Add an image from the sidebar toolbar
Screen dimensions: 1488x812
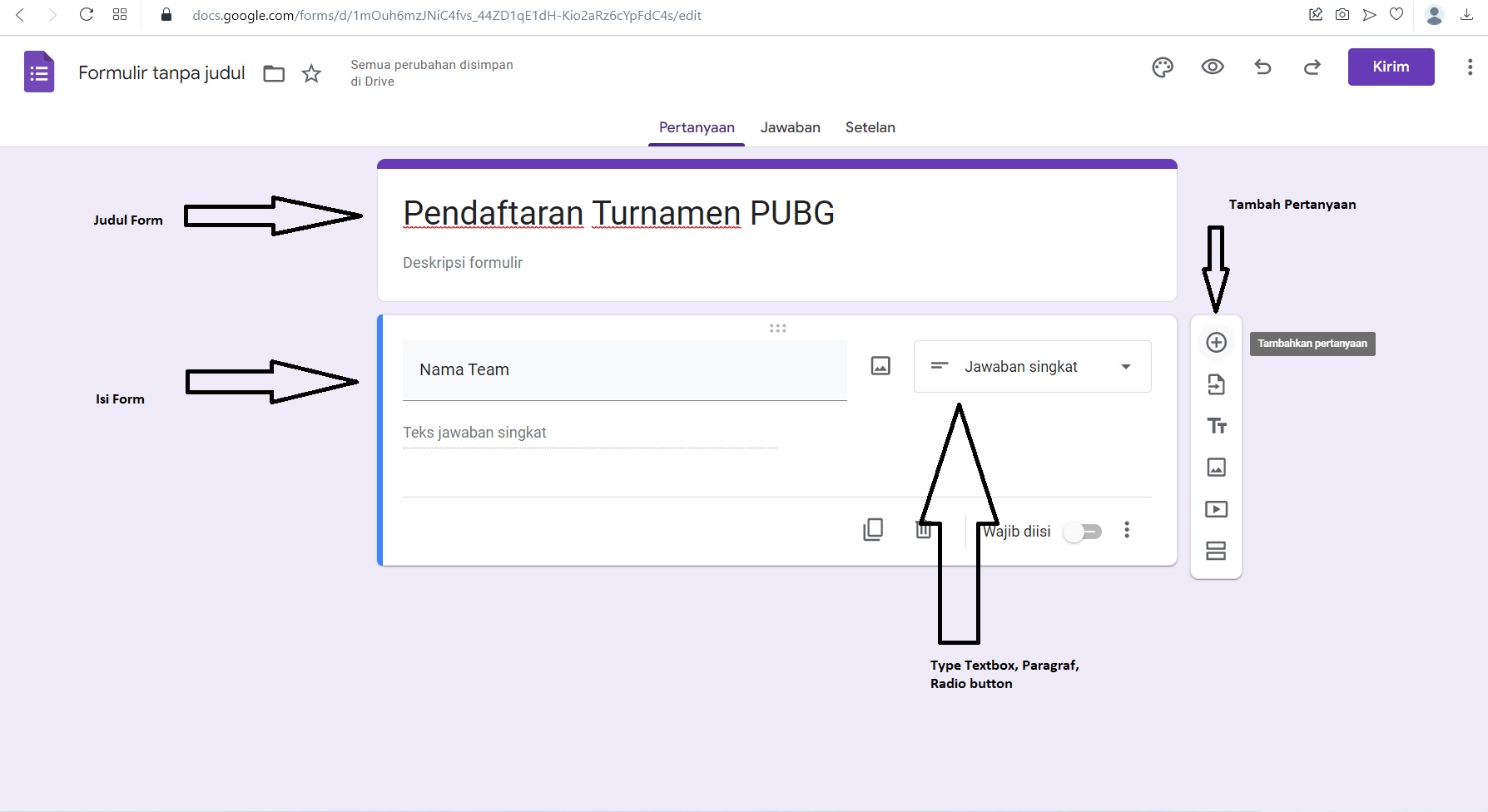[x=1216, y=468]
